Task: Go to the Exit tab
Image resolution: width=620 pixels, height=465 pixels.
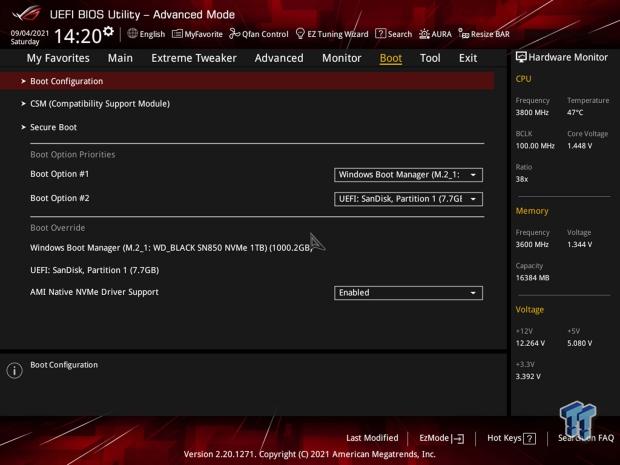Action: (x=468, y=58)
